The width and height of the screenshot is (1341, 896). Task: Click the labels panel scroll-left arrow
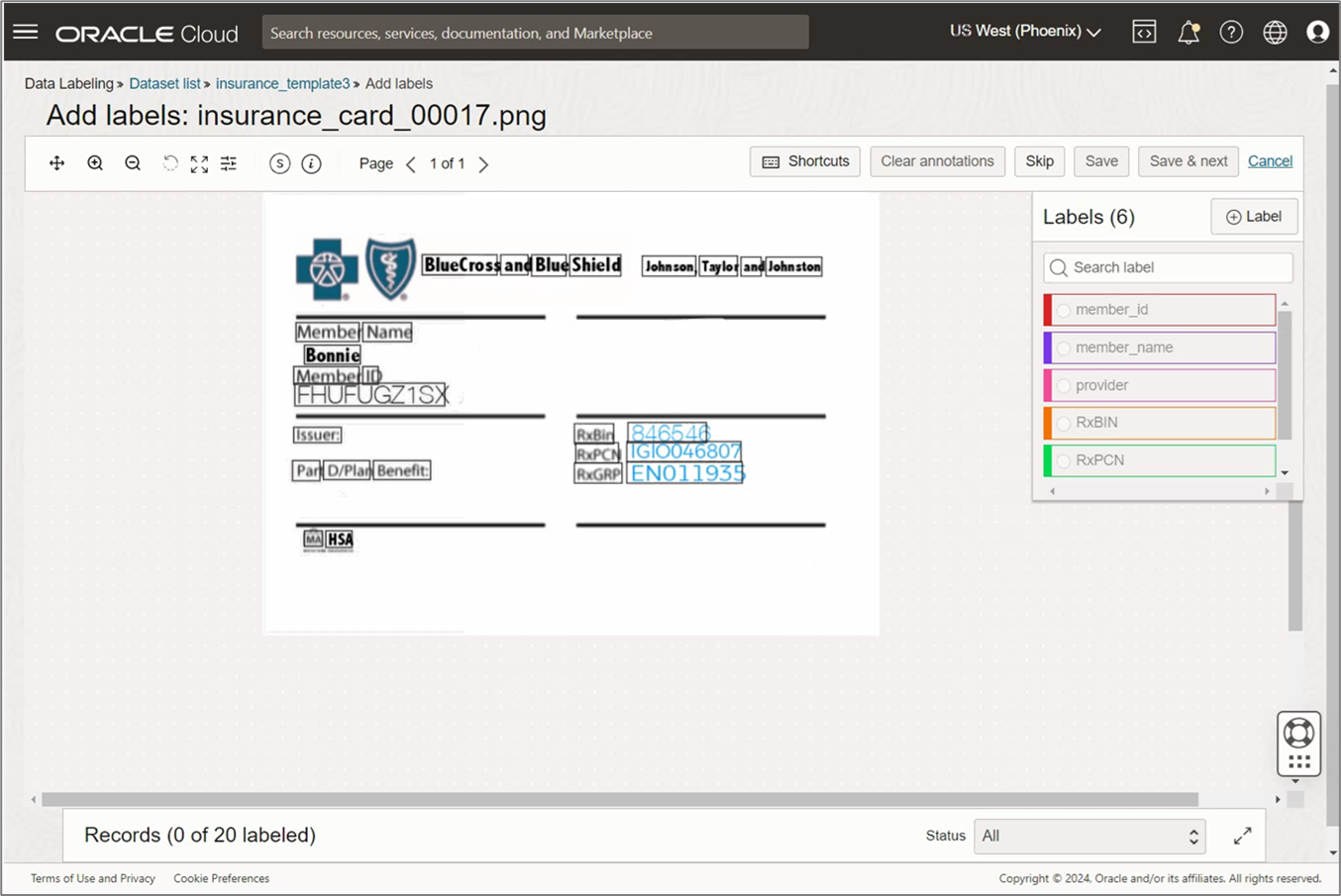pyautogui.click(x=1052, y=491)
